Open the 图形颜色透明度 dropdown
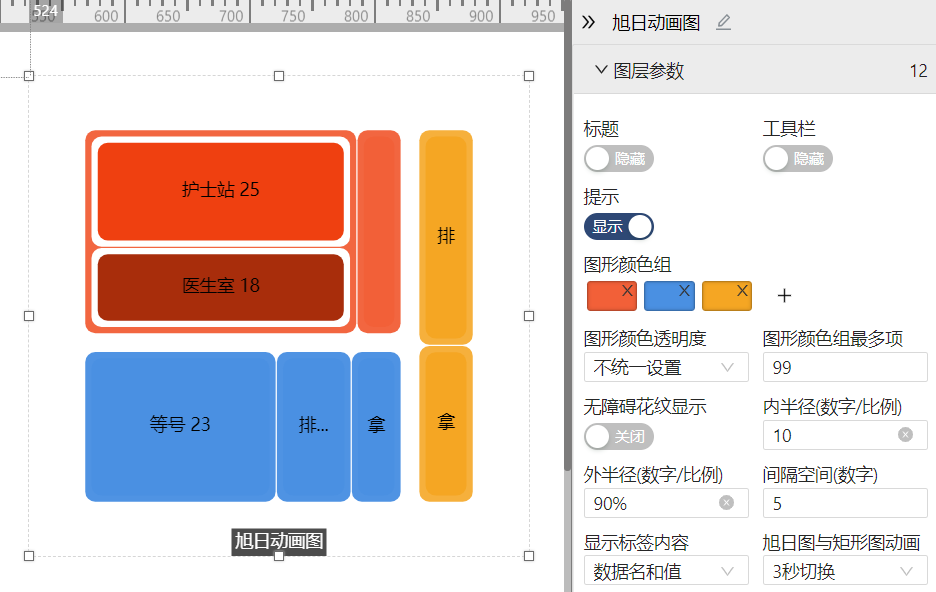The height and width of the screenshot is (592, 936). [x=666, y=367]
